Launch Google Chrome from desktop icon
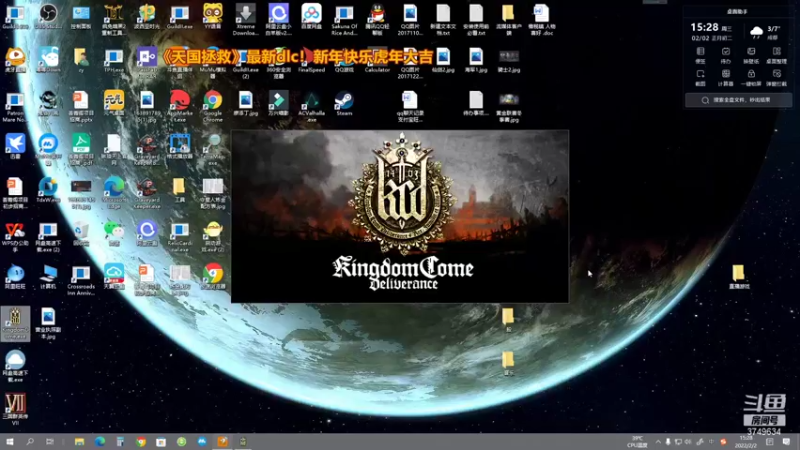 click(x=213, y=107)
